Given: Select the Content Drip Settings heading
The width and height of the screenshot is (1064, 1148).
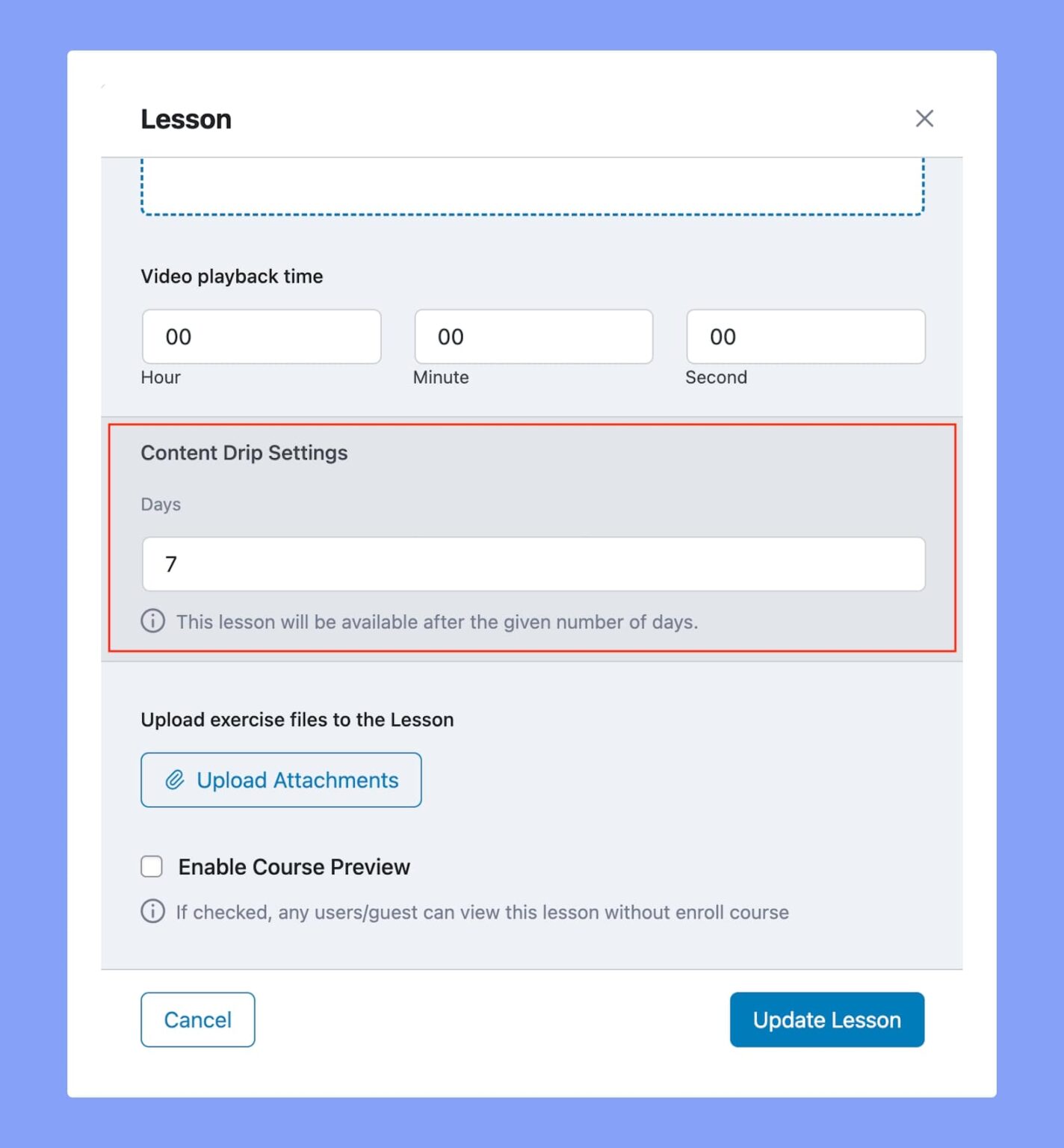Looking at the screenshot, I should tap(244, 453).
